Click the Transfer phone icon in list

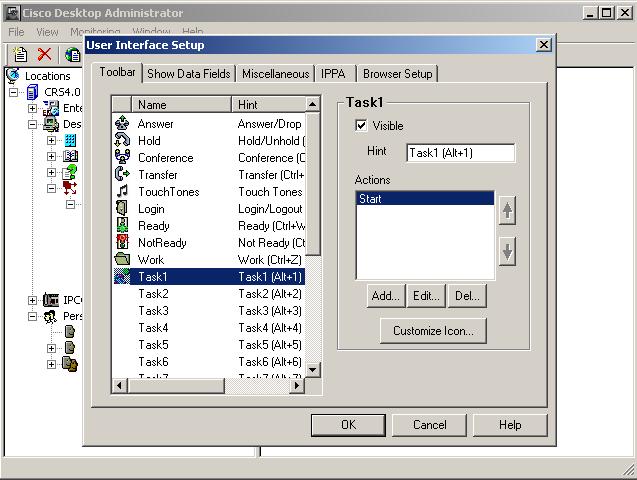[122, 174]
